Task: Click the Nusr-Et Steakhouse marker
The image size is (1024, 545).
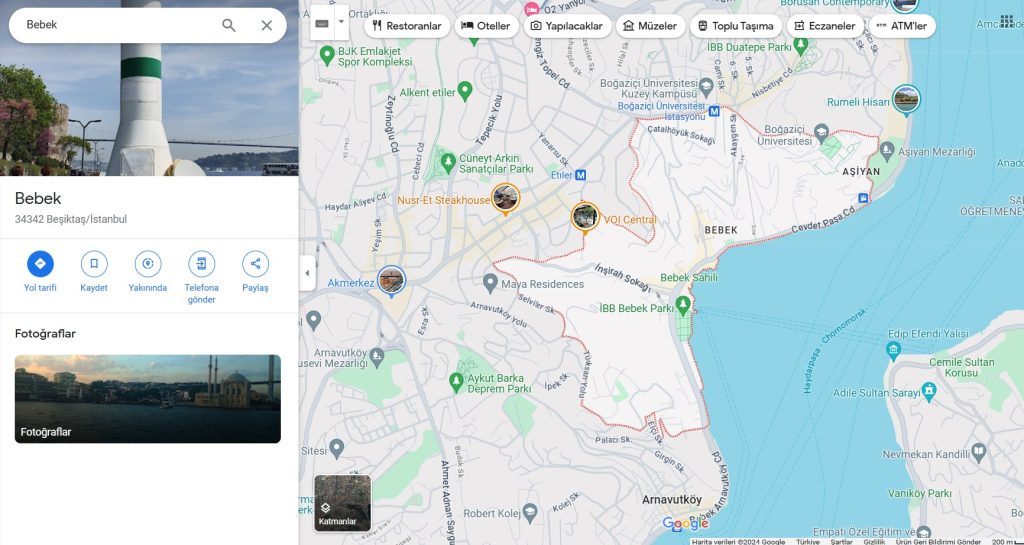Action: click(x=505, y=198)
